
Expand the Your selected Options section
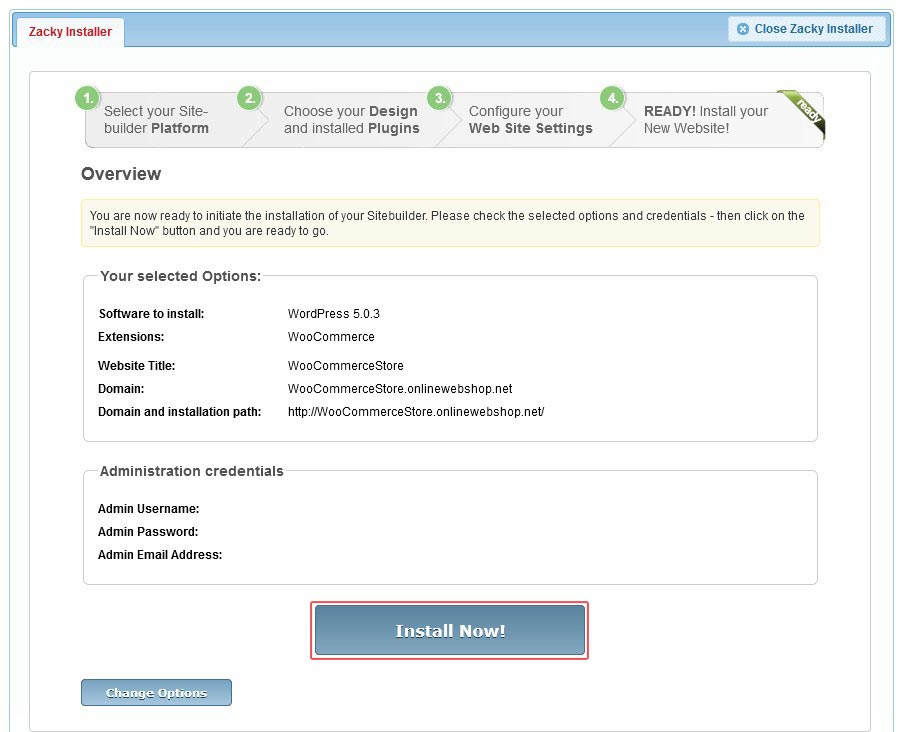click(180, 276)
